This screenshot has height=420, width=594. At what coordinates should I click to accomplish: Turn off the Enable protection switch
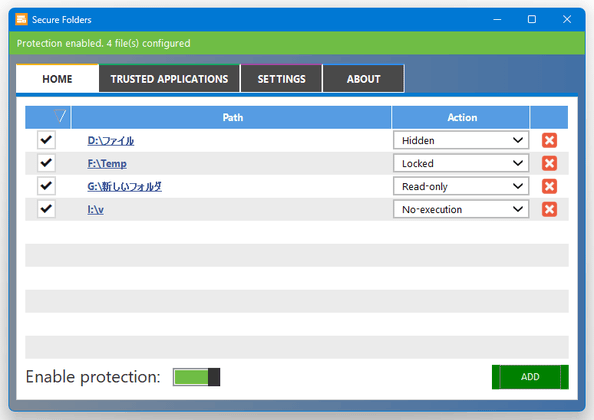coord(196,377)
